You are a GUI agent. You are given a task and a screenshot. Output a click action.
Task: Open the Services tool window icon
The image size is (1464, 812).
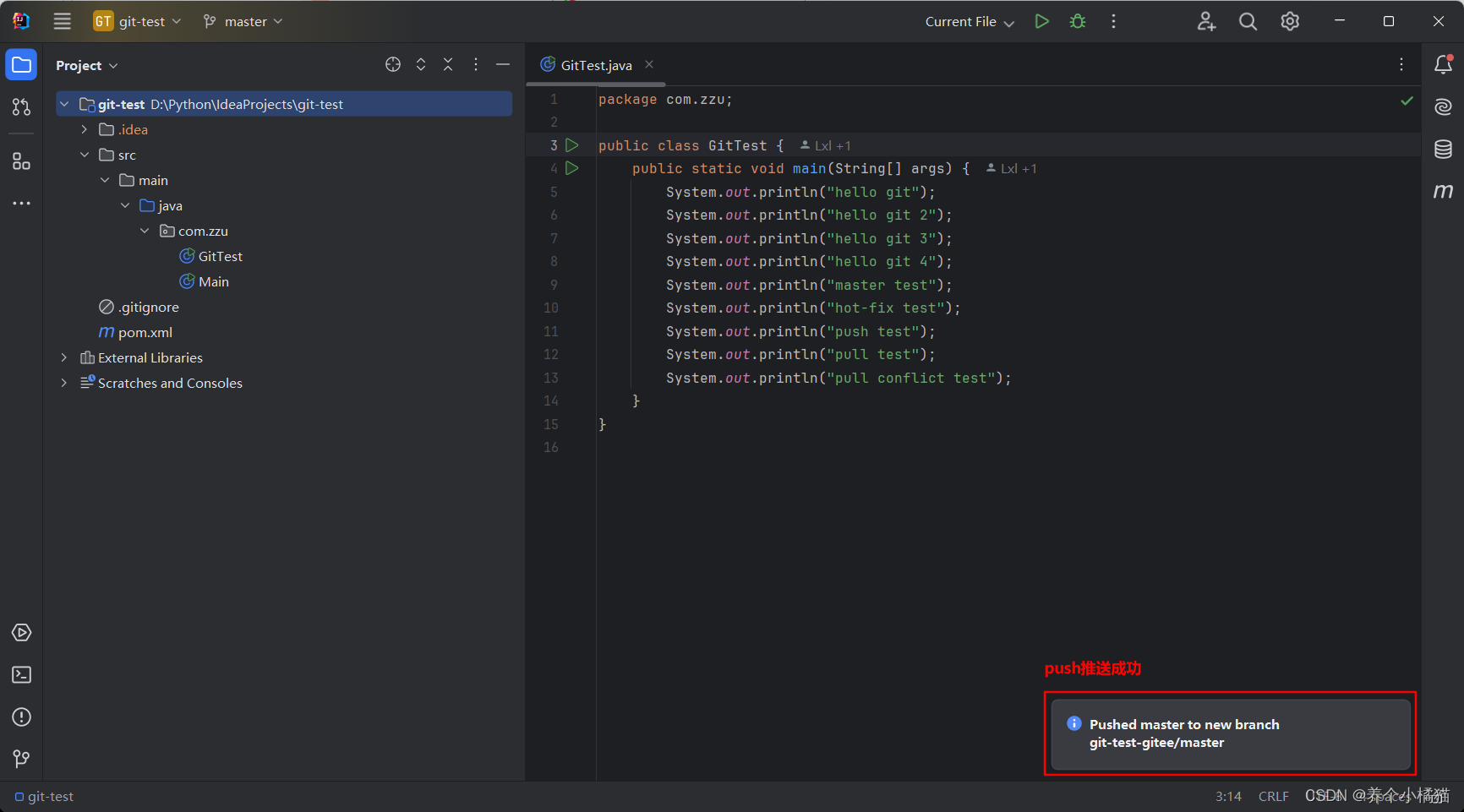point(21,633)
